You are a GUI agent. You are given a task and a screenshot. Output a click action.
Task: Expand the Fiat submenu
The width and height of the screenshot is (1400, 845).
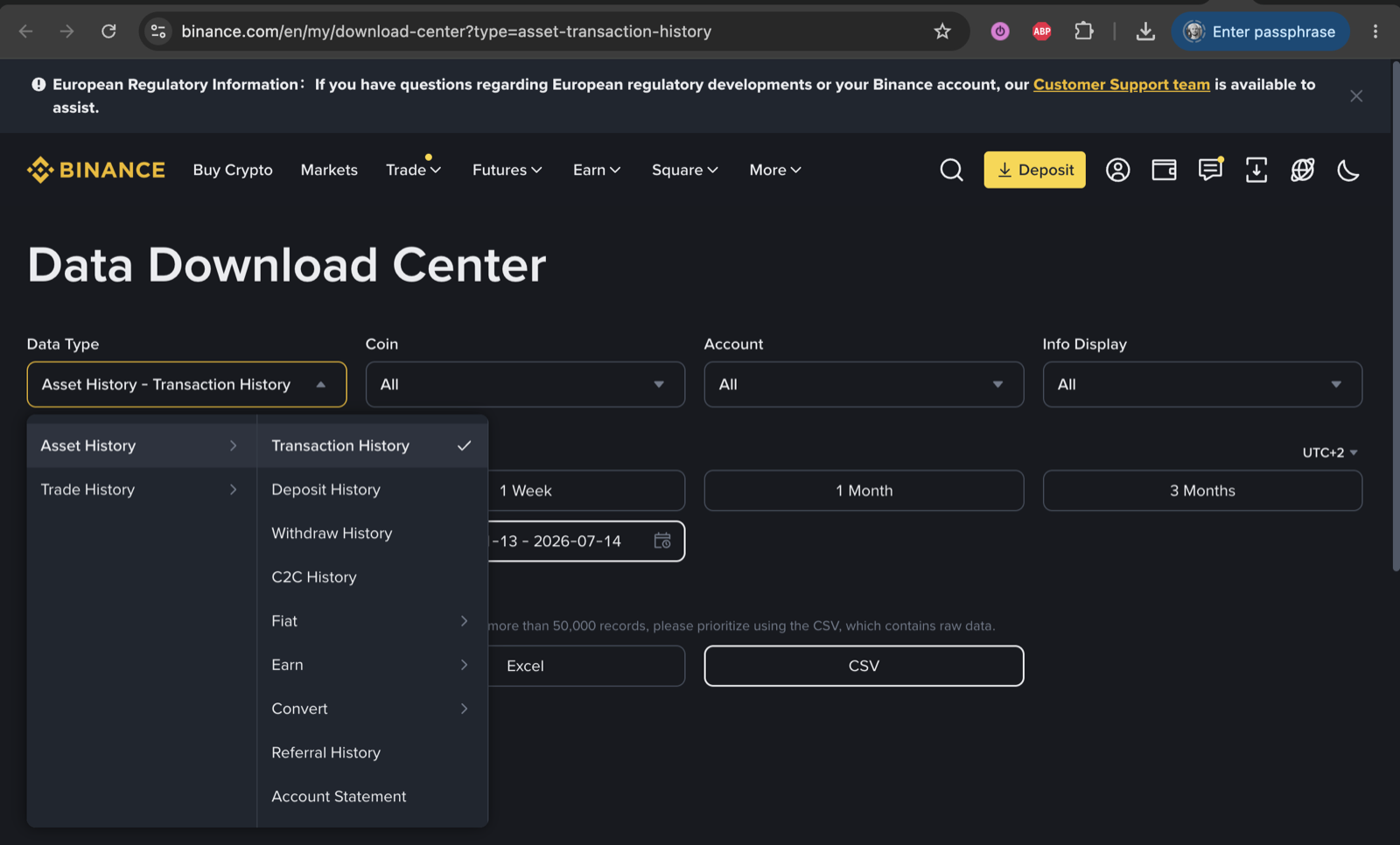click(x=373, y=620)
